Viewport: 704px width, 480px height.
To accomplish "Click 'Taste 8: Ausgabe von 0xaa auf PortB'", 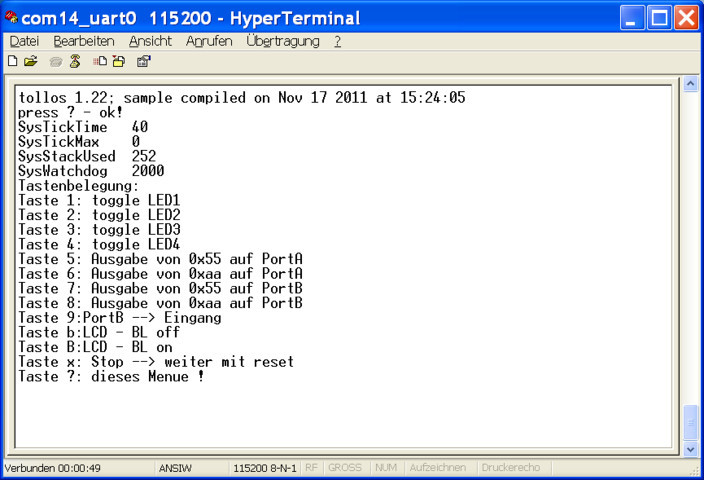I will (x=160, y=303).
